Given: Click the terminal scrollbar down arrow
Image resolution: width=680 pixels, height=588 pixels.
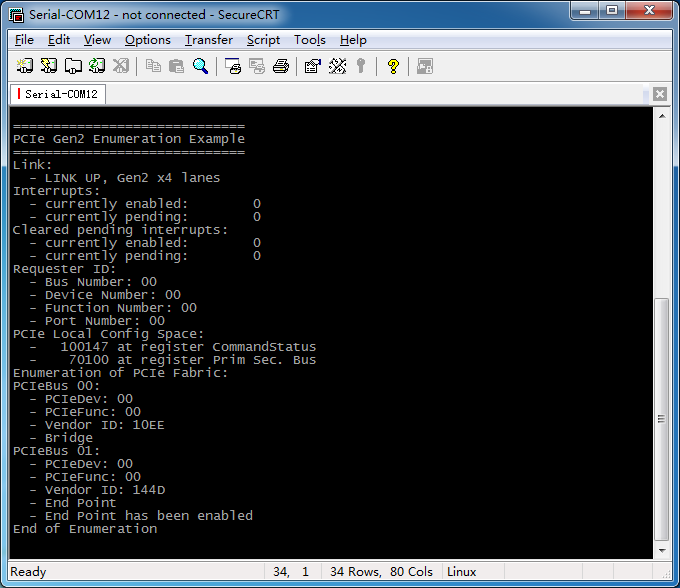Looking at the screenshot, I should [x=662, y=551].
